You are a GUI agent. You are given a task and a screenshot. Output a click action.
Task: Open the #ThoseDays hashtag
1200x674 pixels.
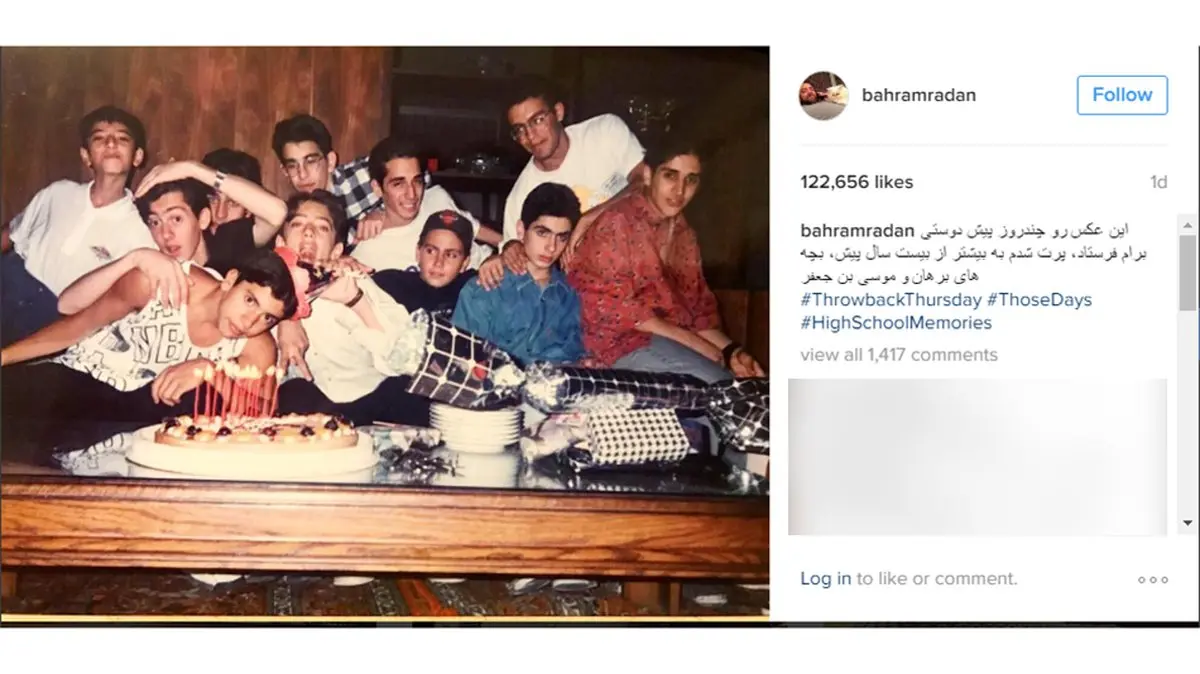[1040, 300]
